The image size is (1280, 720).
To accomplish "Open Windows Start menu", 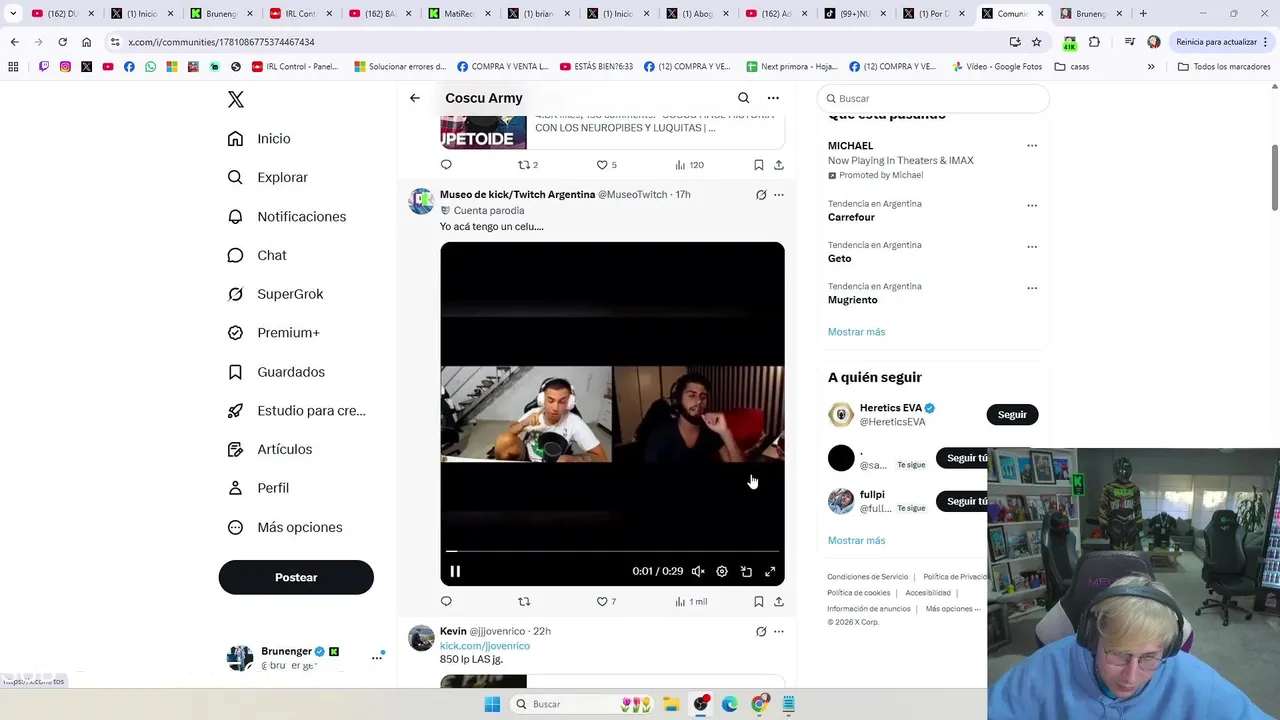I will (x=492, y=704).
